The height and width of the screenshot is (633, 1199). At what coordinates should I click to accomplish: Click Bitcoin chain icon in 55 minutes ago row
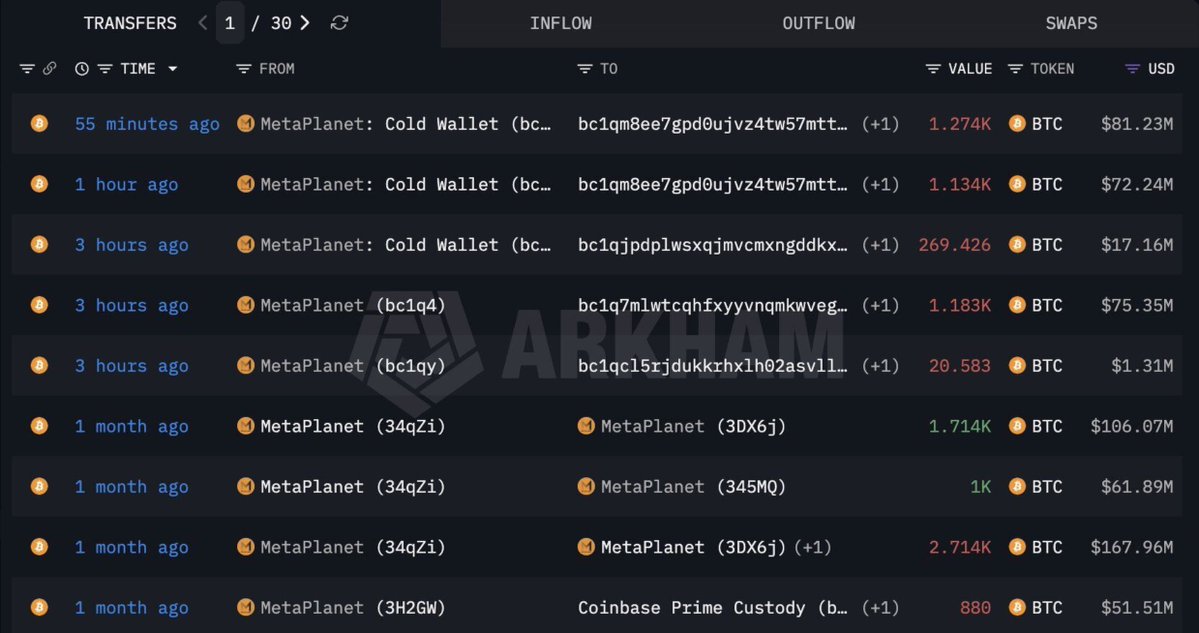39,123
